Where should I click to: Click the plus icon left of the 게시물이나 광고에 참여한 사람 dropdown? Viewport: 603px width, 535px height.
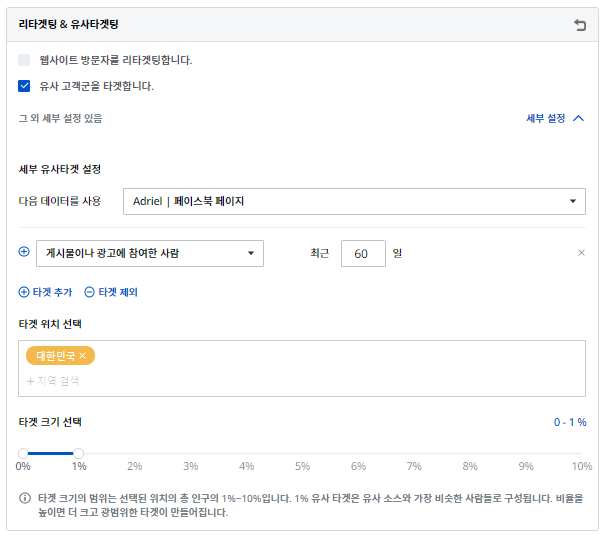pos(24,253)
